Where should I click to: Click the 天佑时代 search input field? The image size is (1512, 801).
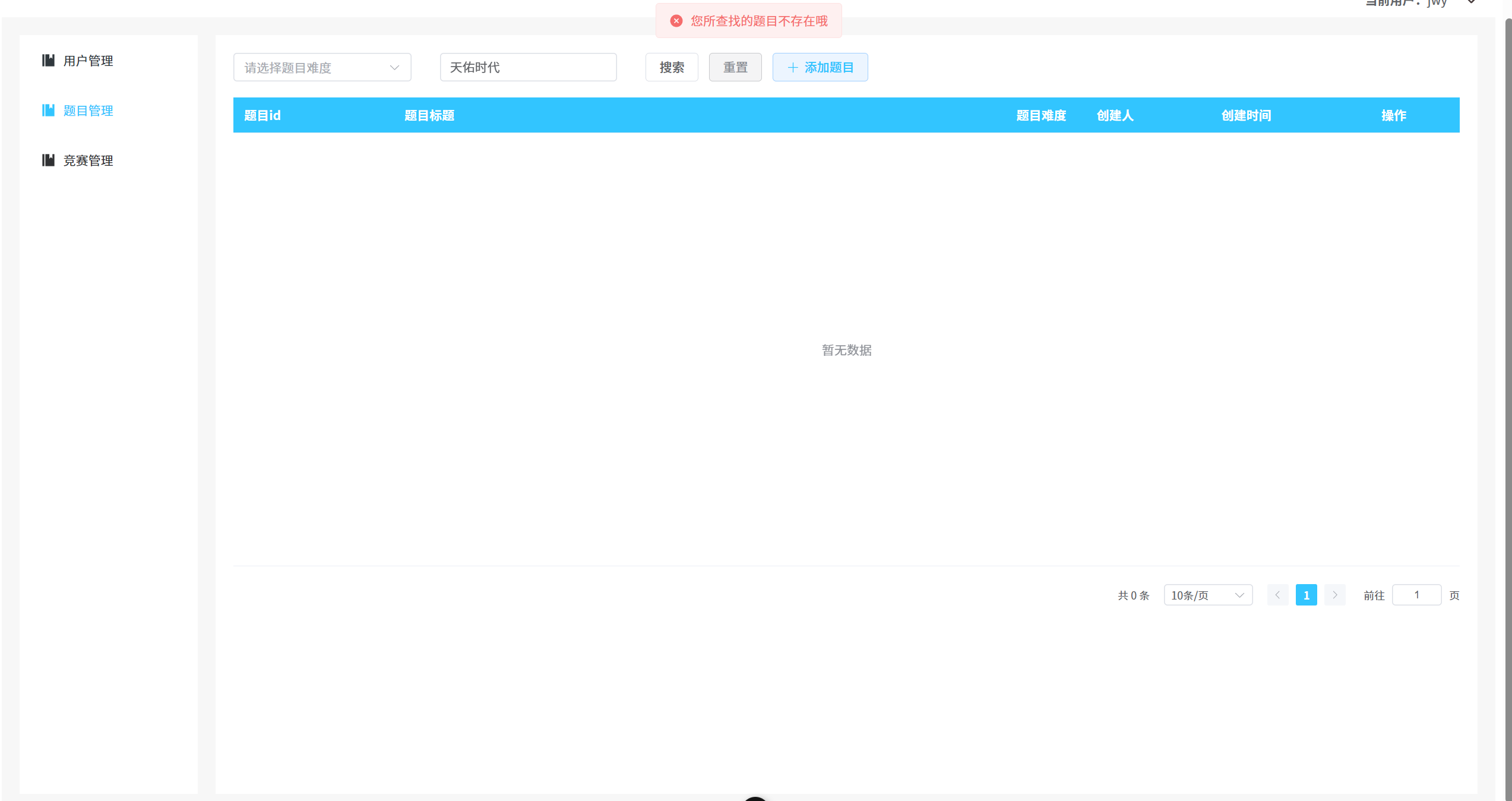tap(527, 67)
